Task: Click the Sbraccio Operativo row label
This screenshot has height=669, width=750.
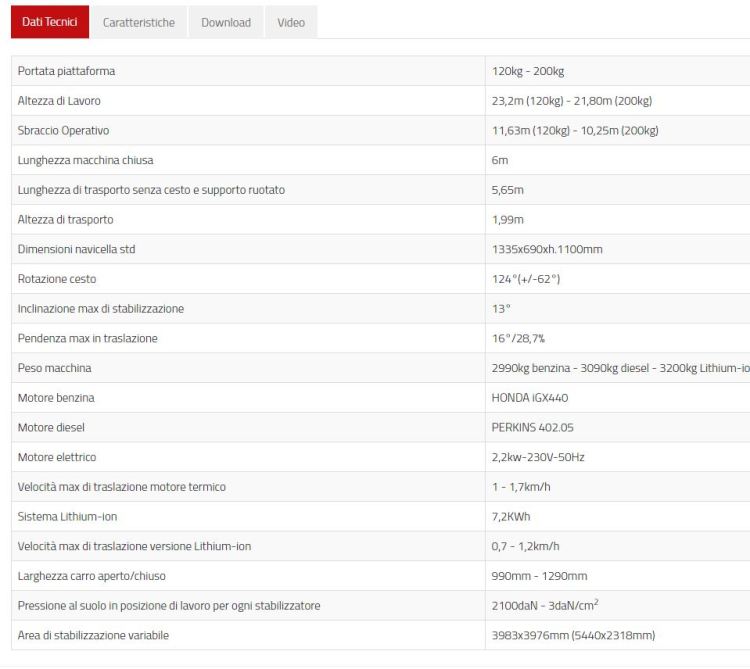Action: 63,131
